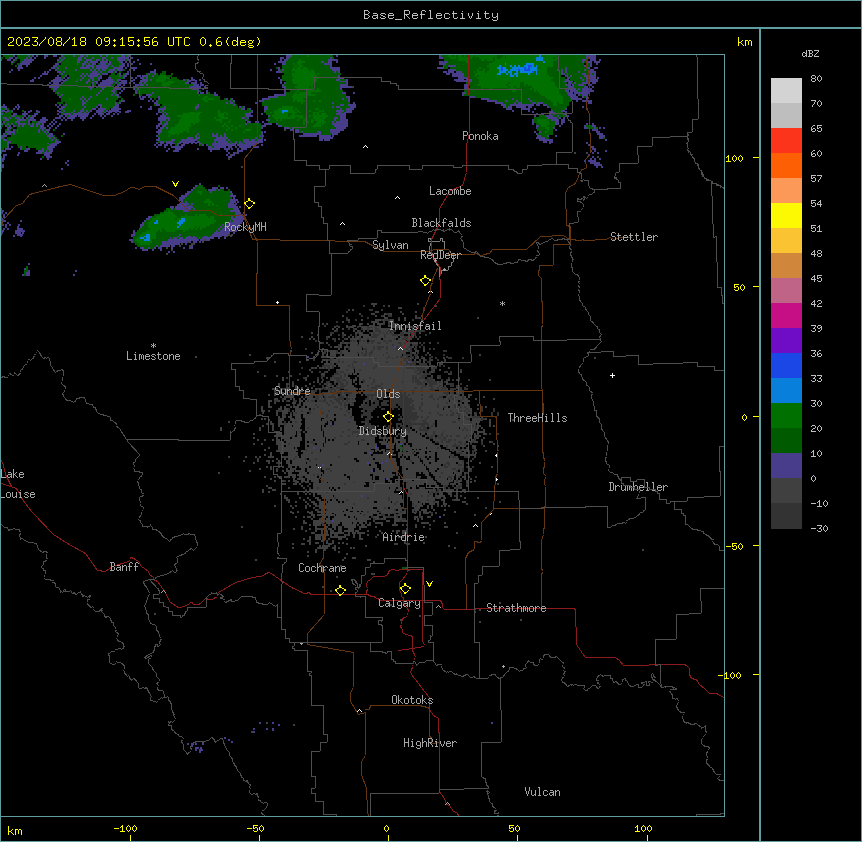Click the Vulcan label
The width and height of the screenshot is (862, 842).
pyautogui.click(x=542, y=792)
